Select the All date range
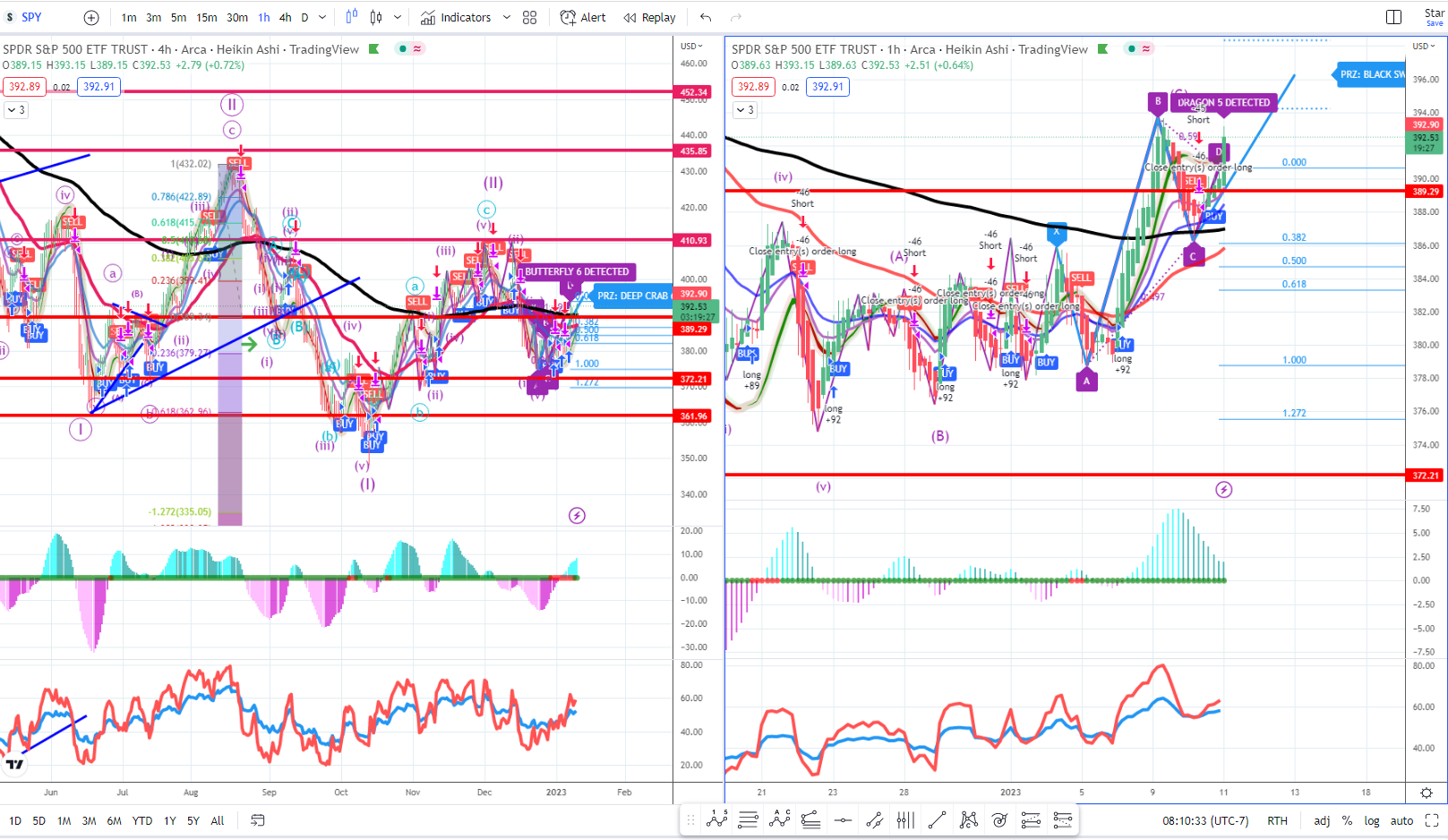1448x840 pixels. point(217,820)
